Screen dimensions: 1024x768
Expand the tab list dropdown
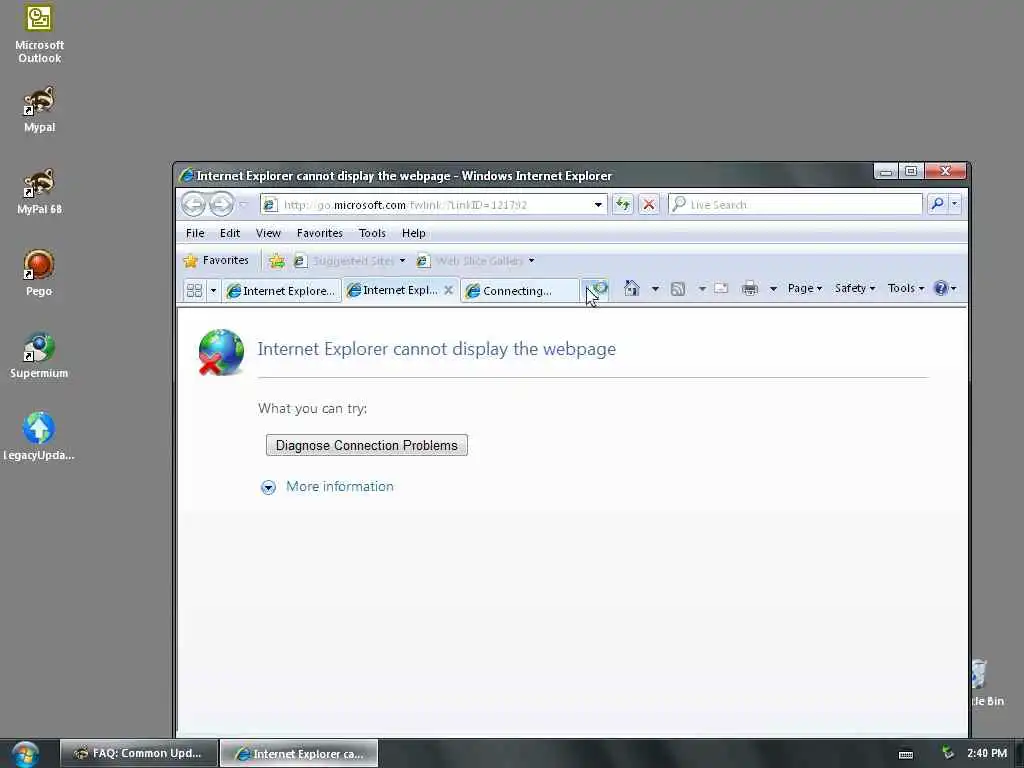[213, 291]
